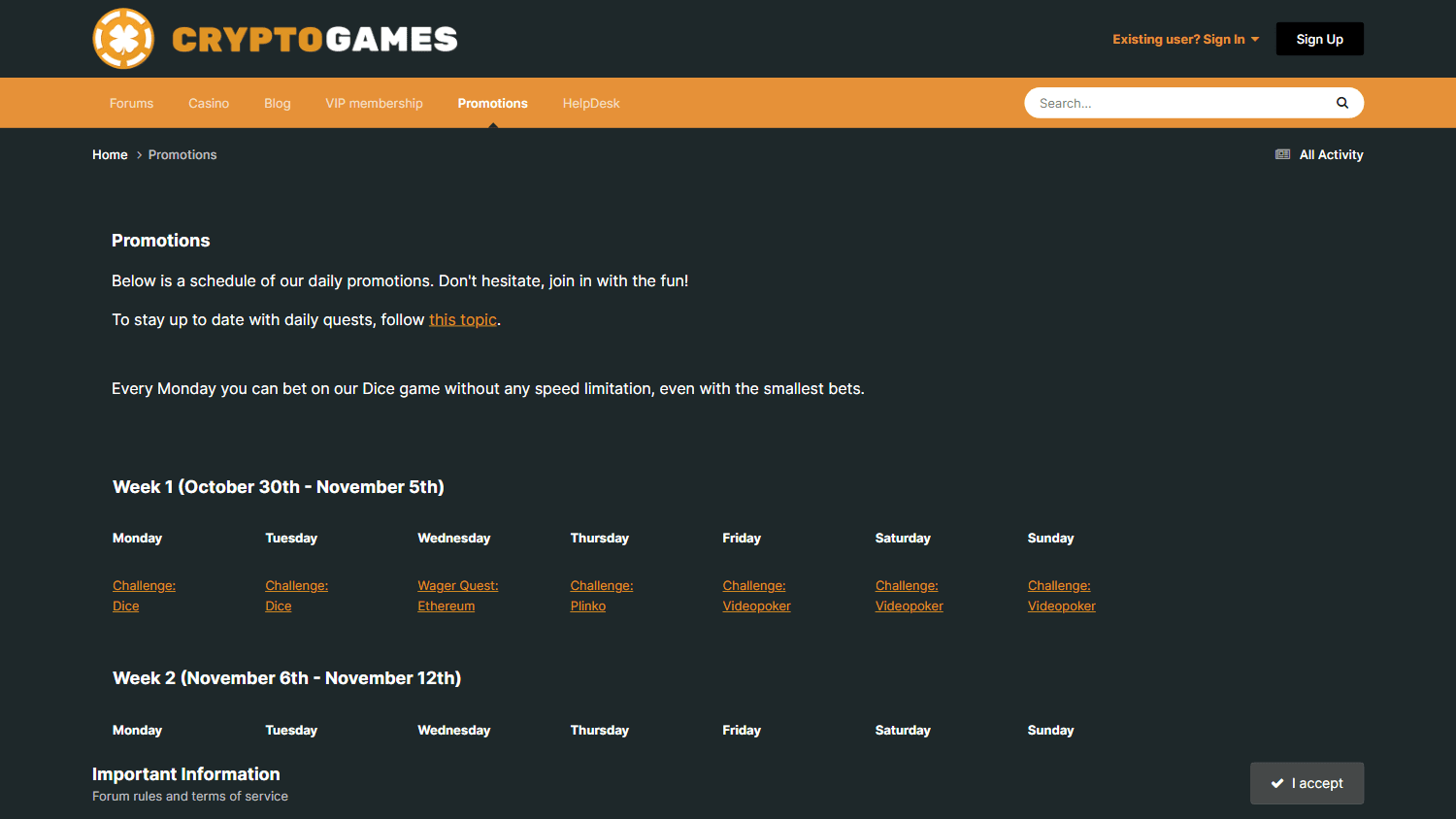Image resolution: width=1456 pixels, height=819 pixels.
Task: Open Week 1 Tuesday Challenge: Dice link
Action: (x=296, y=596)
